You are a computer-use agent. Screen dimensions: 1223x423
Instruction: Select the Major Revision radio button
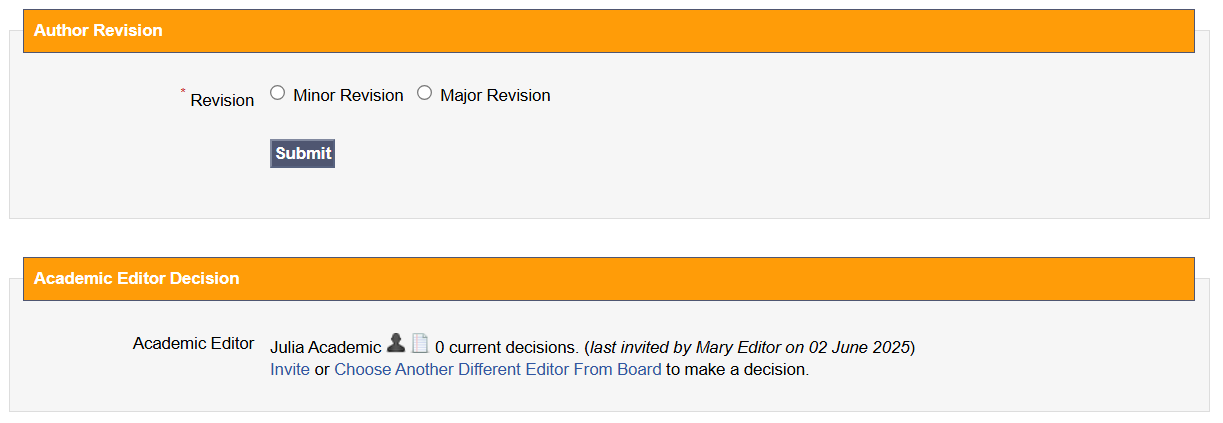click(x=424, y=94)
